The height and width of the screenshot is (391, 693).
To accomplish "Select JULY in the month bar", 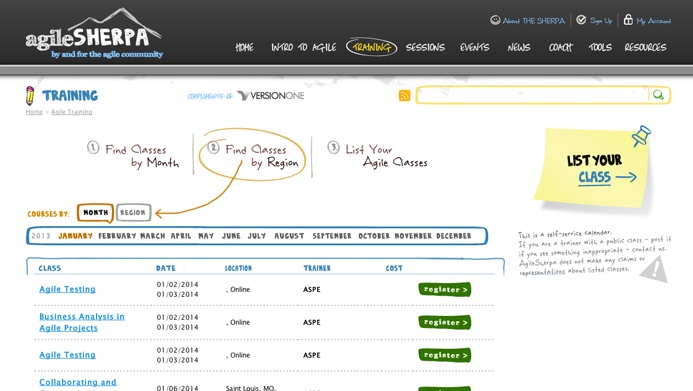I will click(257, 236).
